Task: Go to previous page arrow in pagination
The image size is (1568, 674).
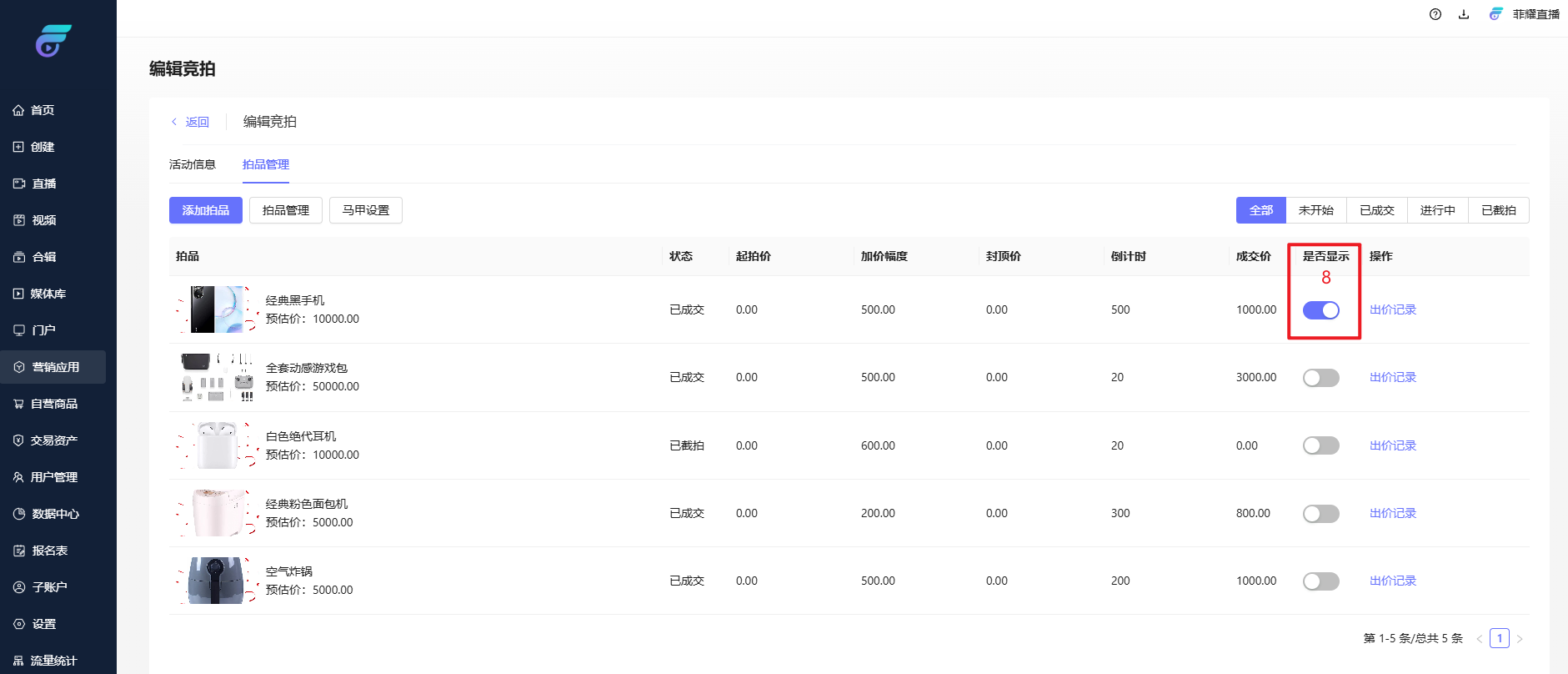Action: pyautogui.click(x=1480, y=639)
